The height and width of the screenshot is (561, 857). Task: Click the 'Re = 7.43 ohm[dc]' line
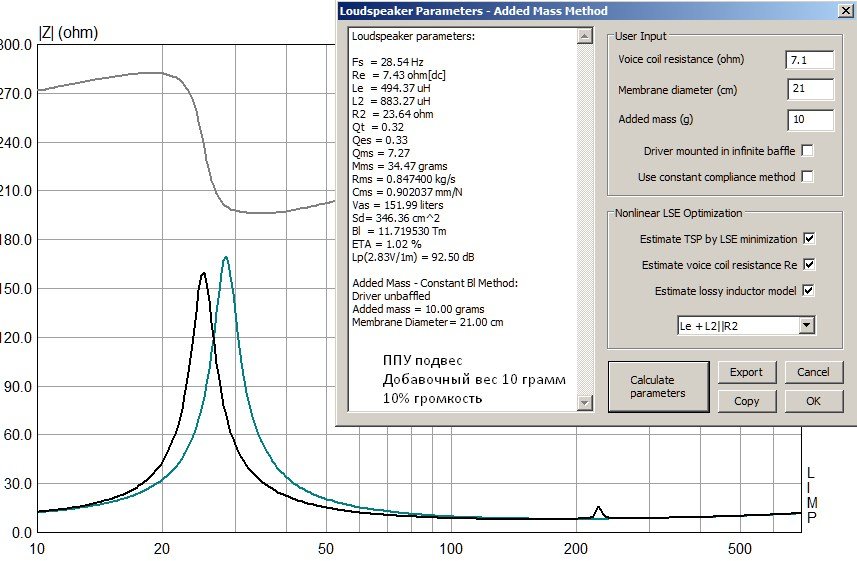pyautogui.click(x=398, y=75)
